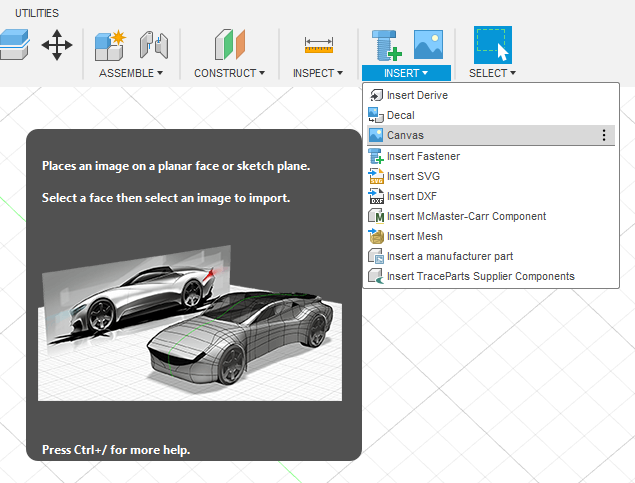Choose Insert McMaster-Carr Component

pos(466,216)
